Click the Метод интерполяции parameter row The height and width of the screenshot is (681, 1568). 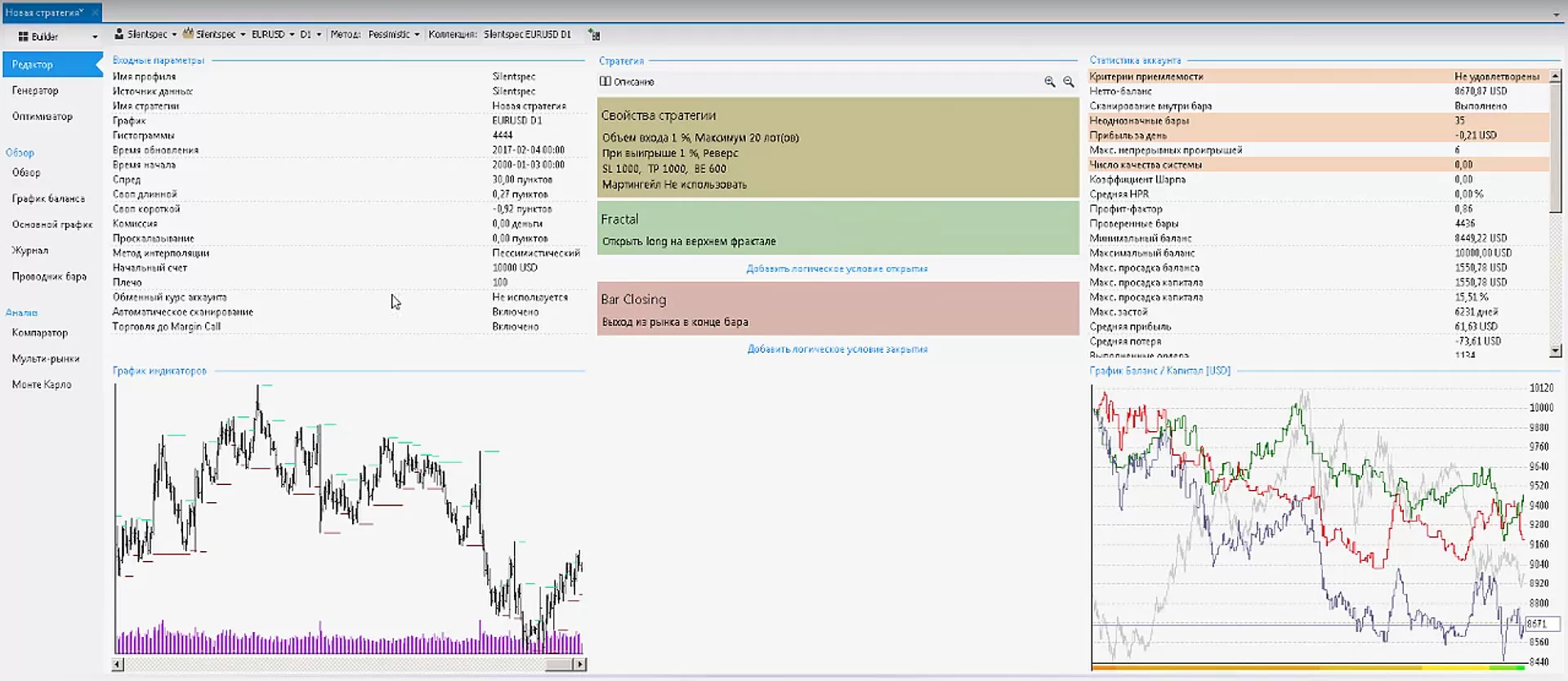349,253
